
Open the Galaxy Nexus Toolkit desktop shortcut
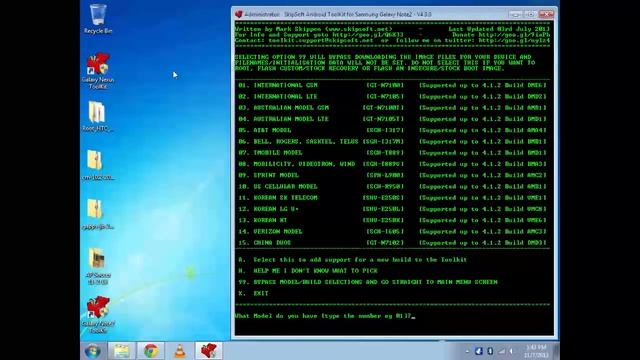coord(98,71)
